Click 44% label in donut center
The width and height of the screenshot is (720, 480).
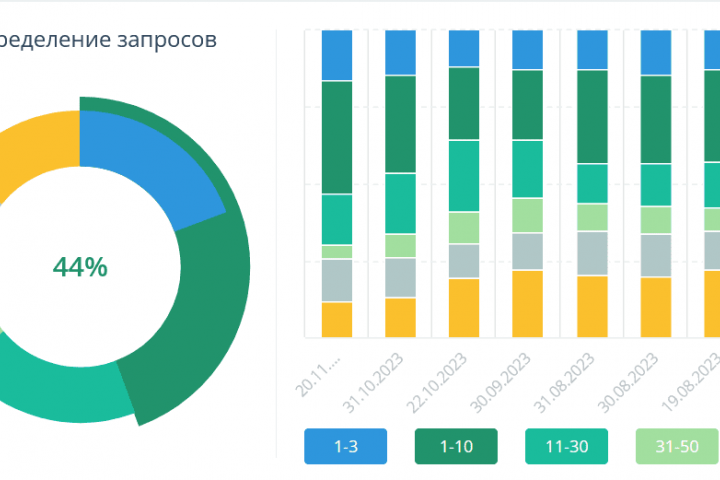[x=80, y=267]
